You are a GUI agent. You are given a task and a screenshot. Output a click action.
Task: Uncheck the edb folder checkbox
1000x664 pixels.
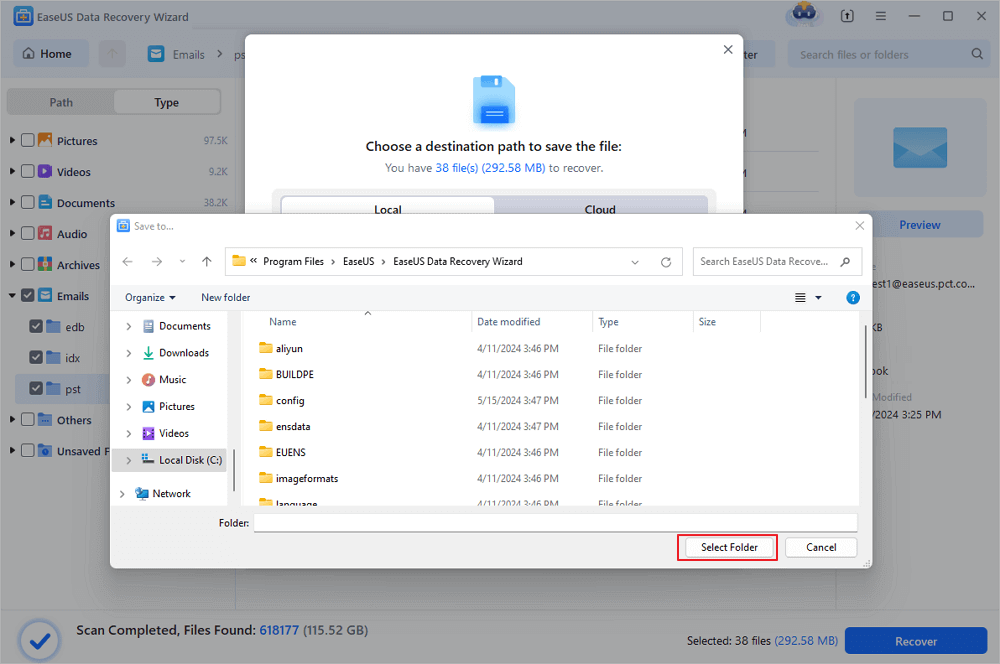(x=36, y=327)
